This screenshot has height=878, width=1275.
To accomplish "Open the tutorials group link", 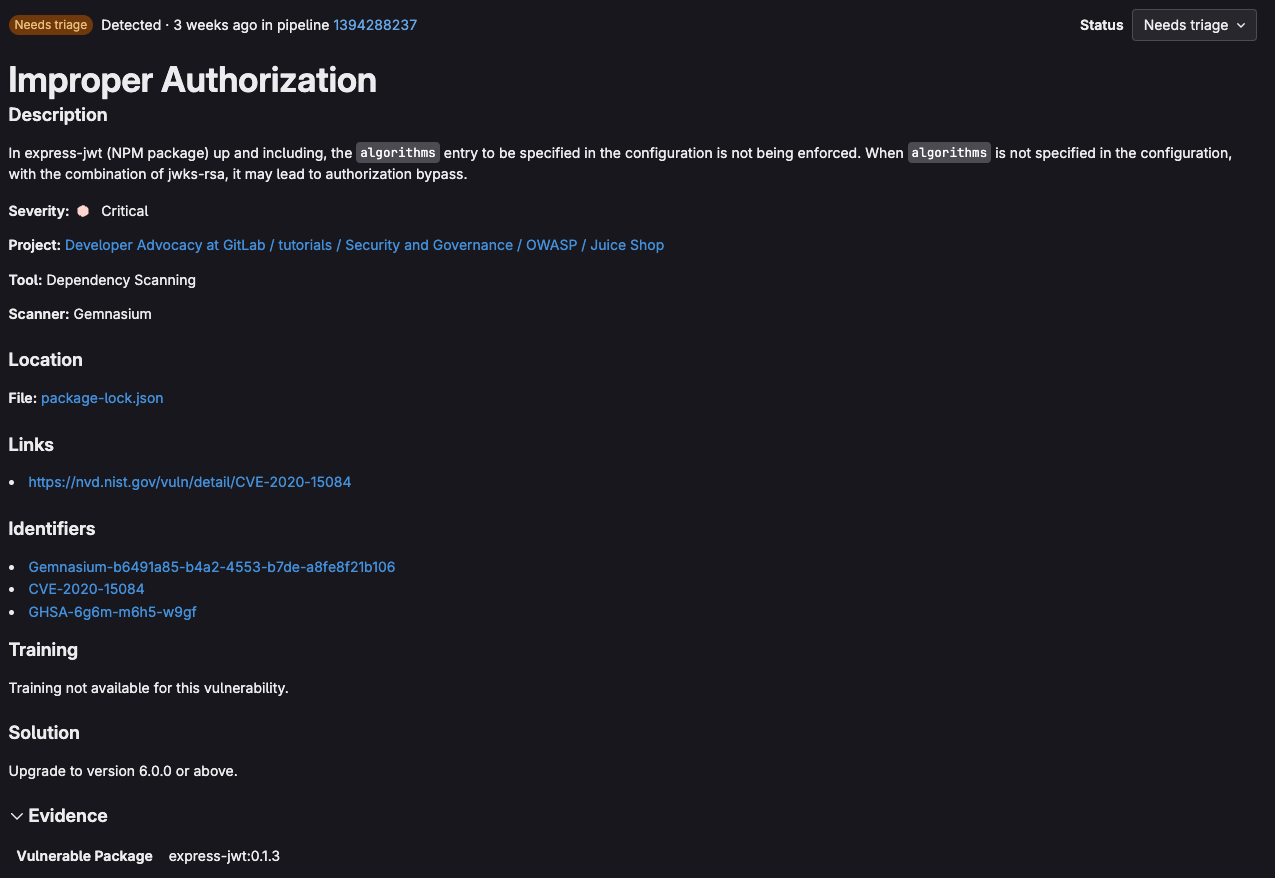I will click(305, 245).
